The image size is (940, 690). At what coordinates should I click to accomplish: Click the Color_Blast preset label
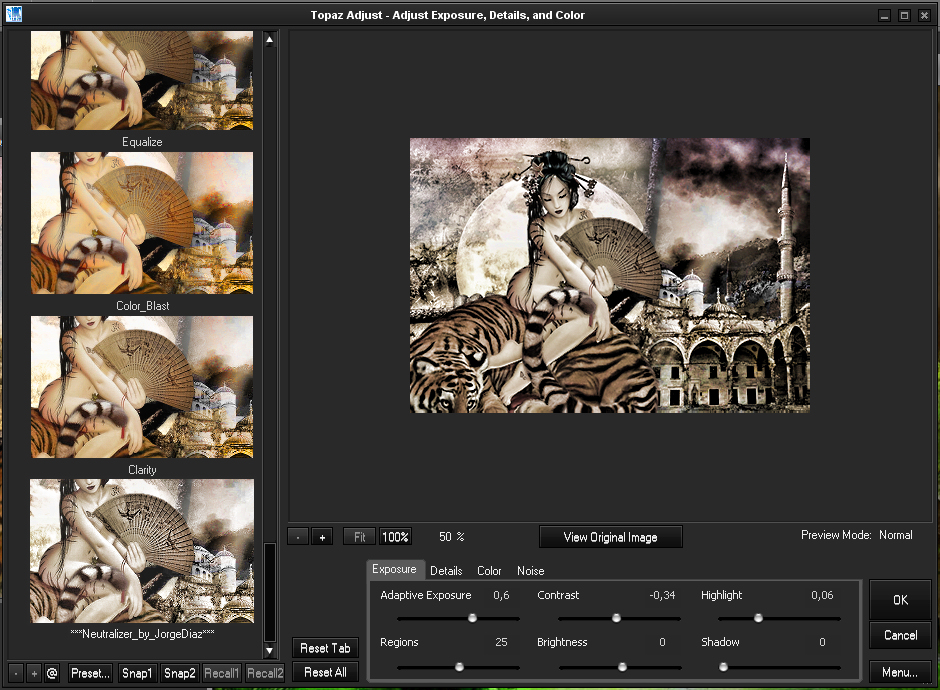(x=142, y=306)
